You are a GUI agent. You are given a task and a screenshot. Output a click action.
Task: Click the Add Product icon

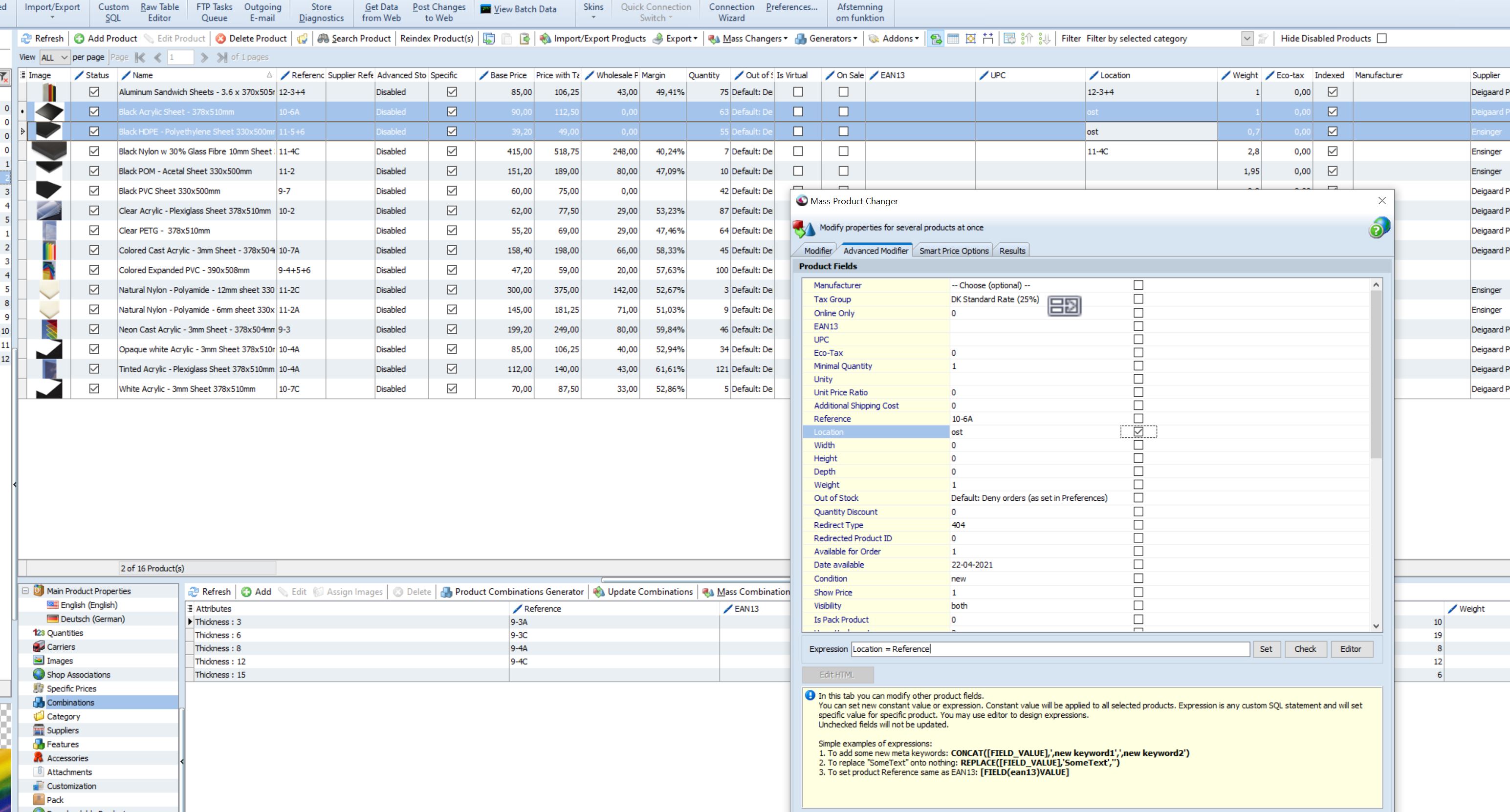[x=79, y=39]
